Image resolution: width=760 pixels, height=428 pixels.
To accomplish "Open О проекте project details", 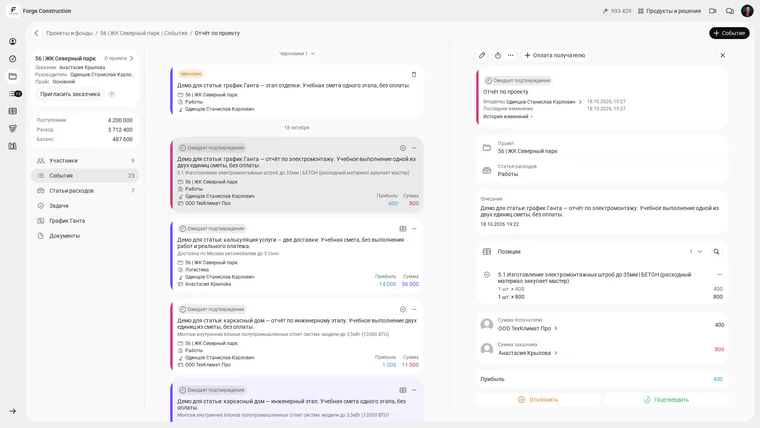I will click(x=119, y=58).
